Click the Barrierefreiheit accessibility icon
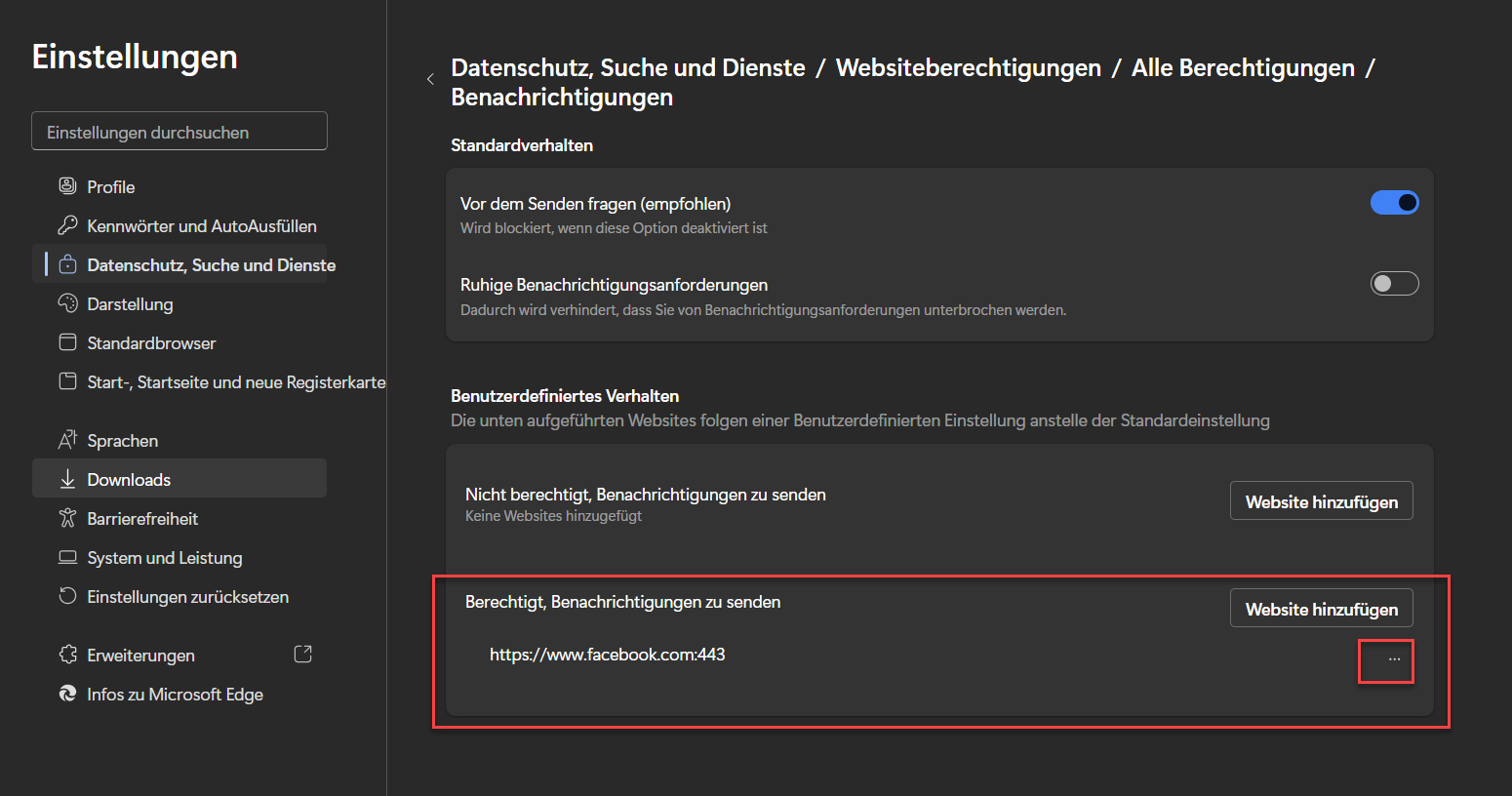This screenshot has height=796, width=1512. click(x=67, y=518)
